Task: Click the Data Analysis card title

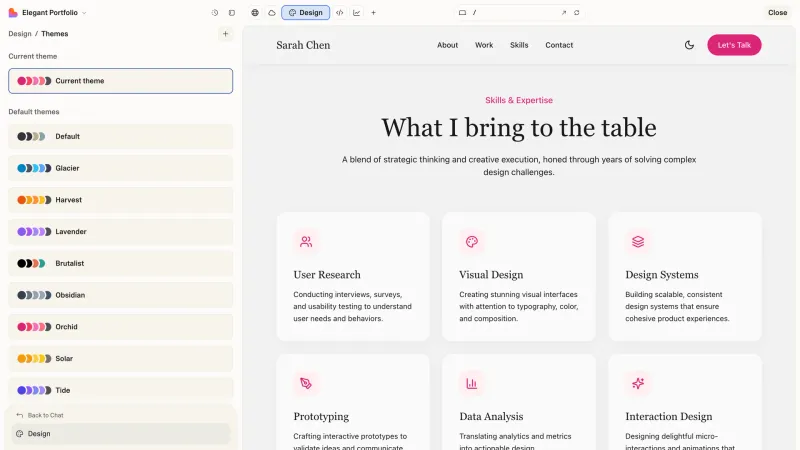Action: pyautogui.click(x=491, y=416)
